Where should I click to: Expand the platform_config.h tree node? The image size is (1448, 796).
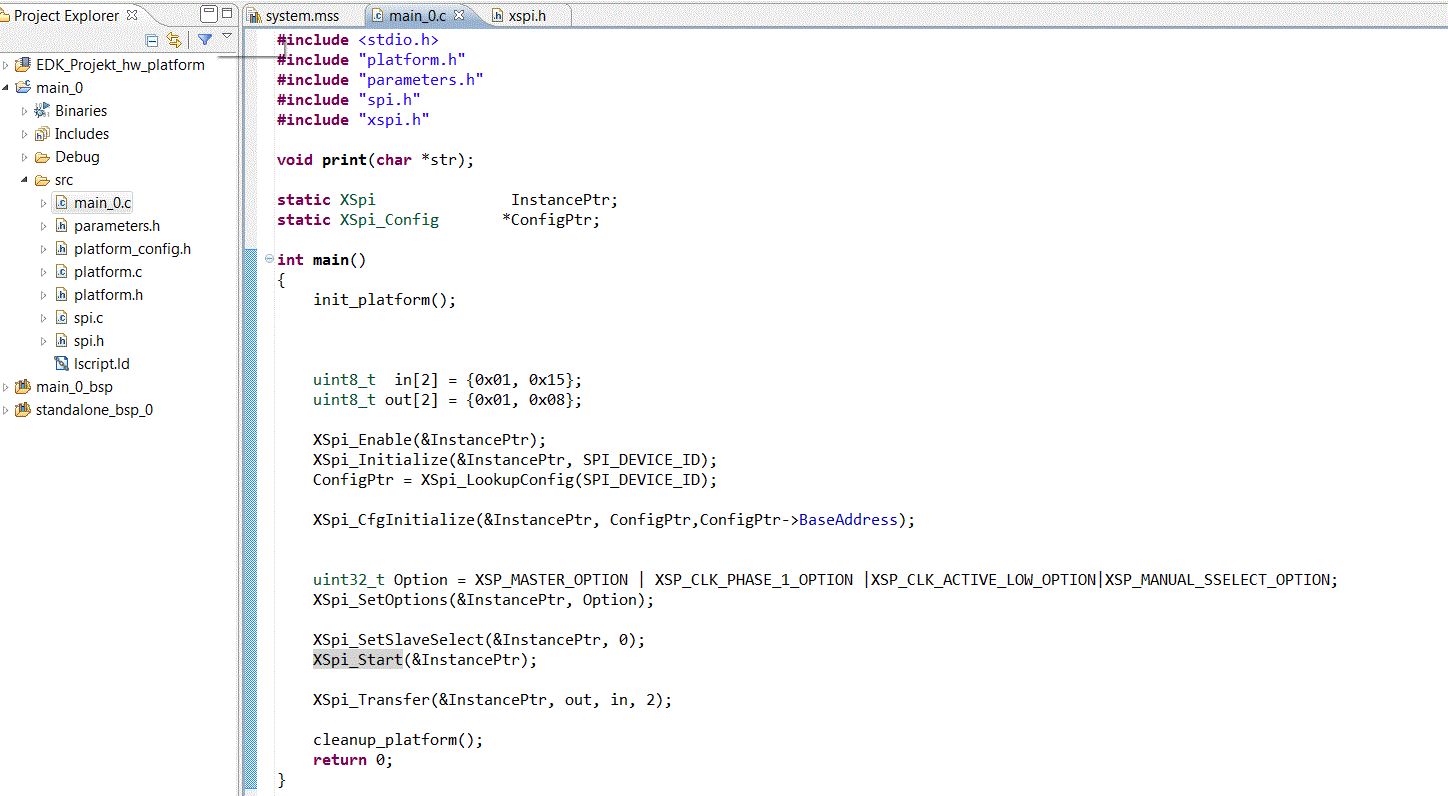[43, 249]
